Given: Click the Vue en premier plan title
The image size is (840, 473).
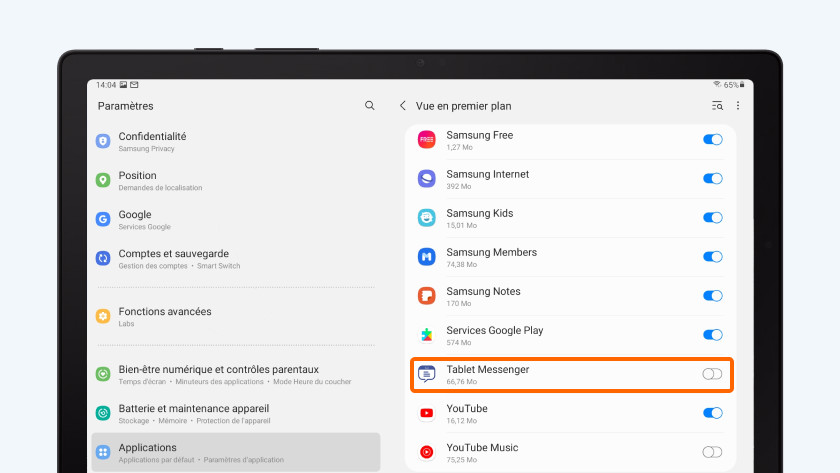Looking at the screenshot, I should click(463, 106).
